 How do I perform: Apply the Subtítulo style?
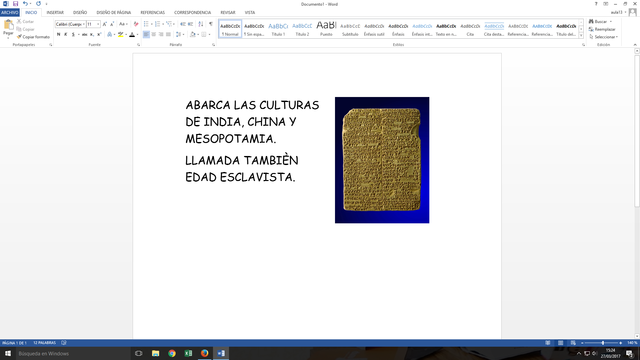click(350, 29)
